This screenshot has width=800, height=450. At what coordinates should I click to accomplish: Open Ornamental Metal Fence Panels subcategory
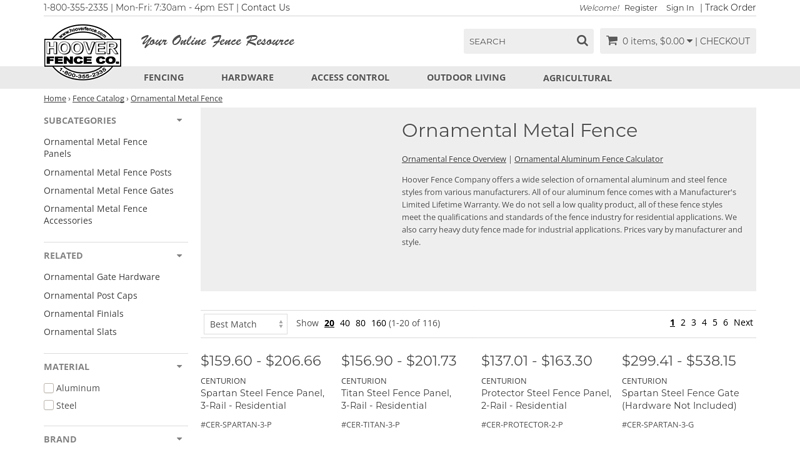(x=95, y=147)
